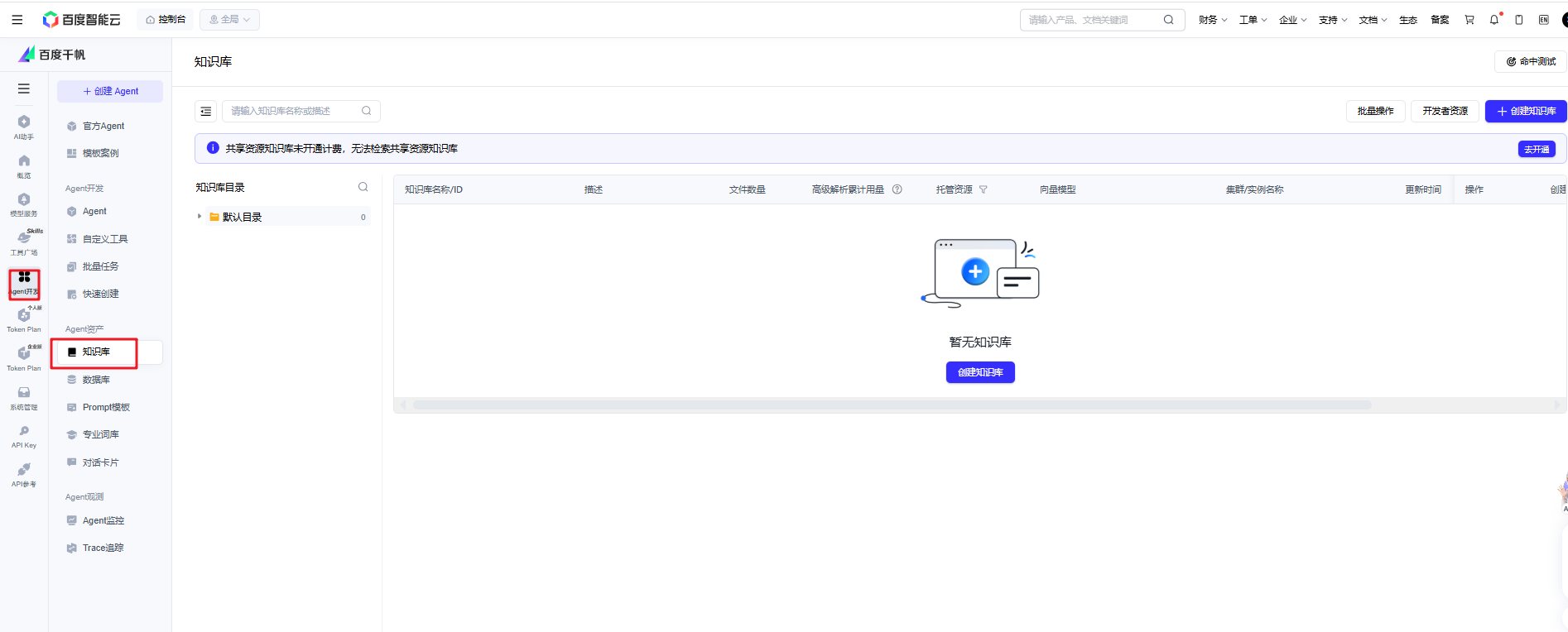This screenshot has width=1568, height=632.
Task: Open AI助手 in the icon rail
Action: [24, 127]
